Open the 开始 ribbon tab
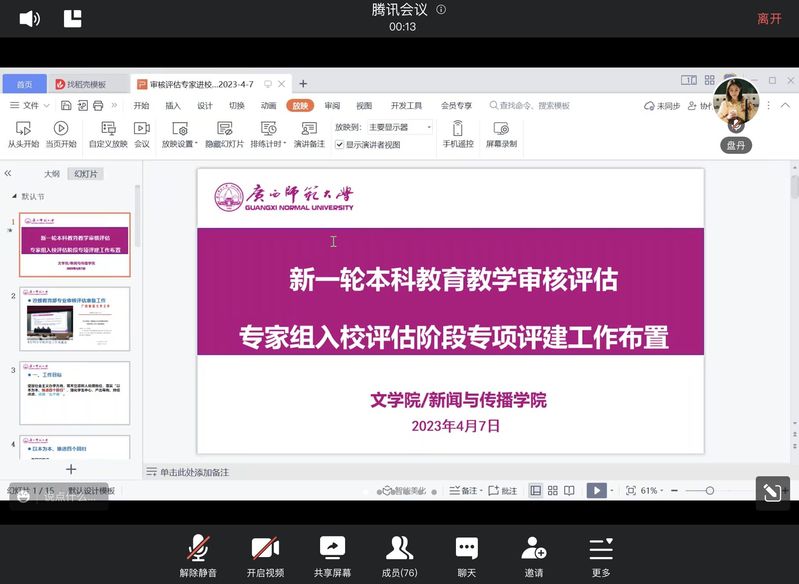Image resolution: width=799 pixels, height=584 pixels. pos(141,105)
